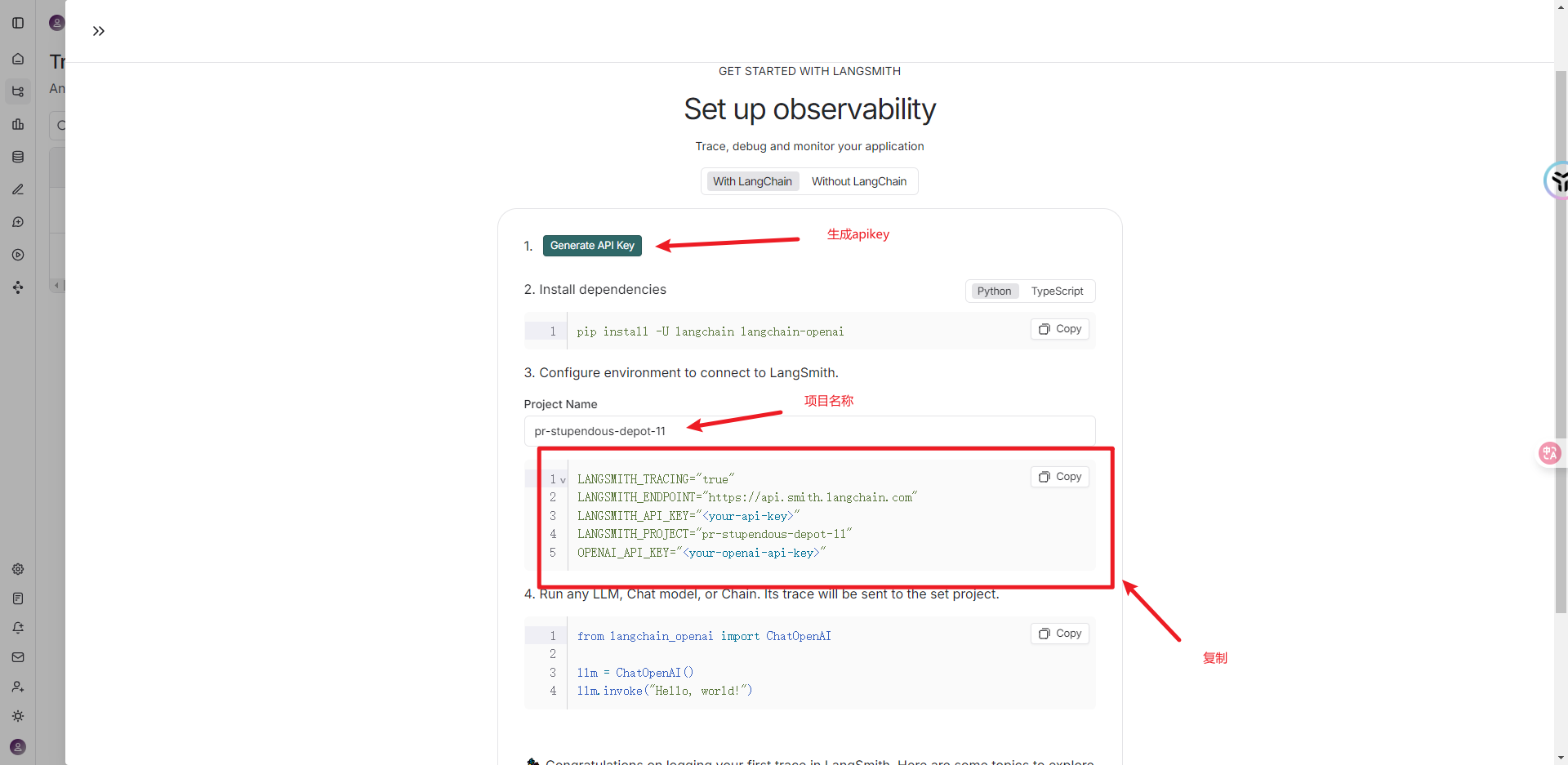Copy the pip install command
Image resolution: width=1568 pixels, height=765 pixels.
pyautogui.click(x=1060, y=329)
